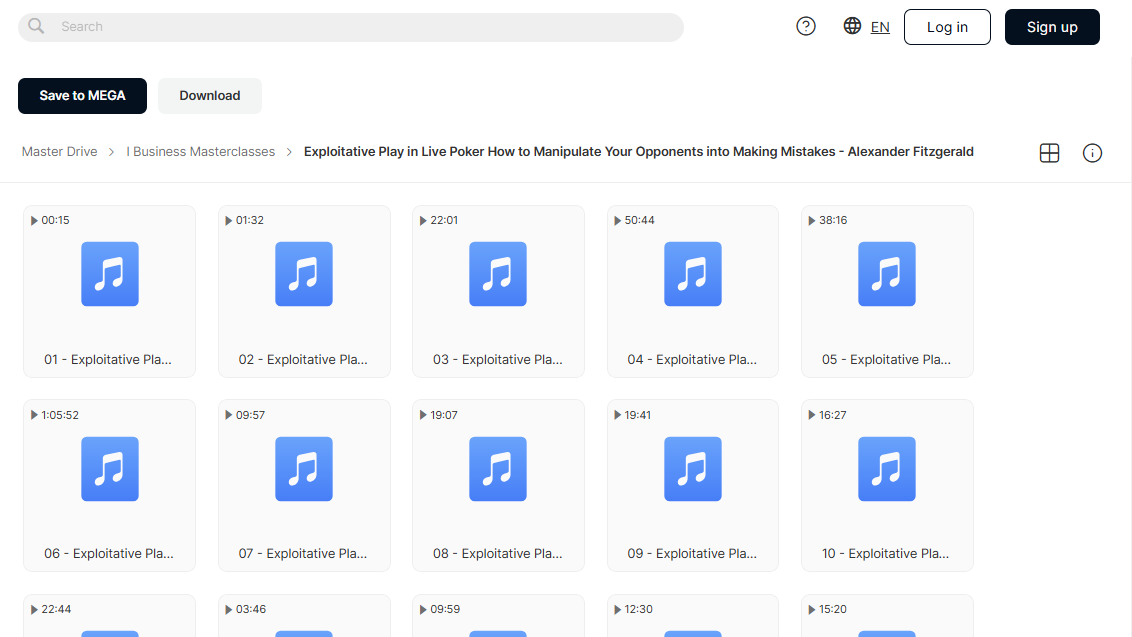Viewport: 1132px width, 637px height.
Task: Open audio file 10 music note icon
Action: [x=887, y=469]
